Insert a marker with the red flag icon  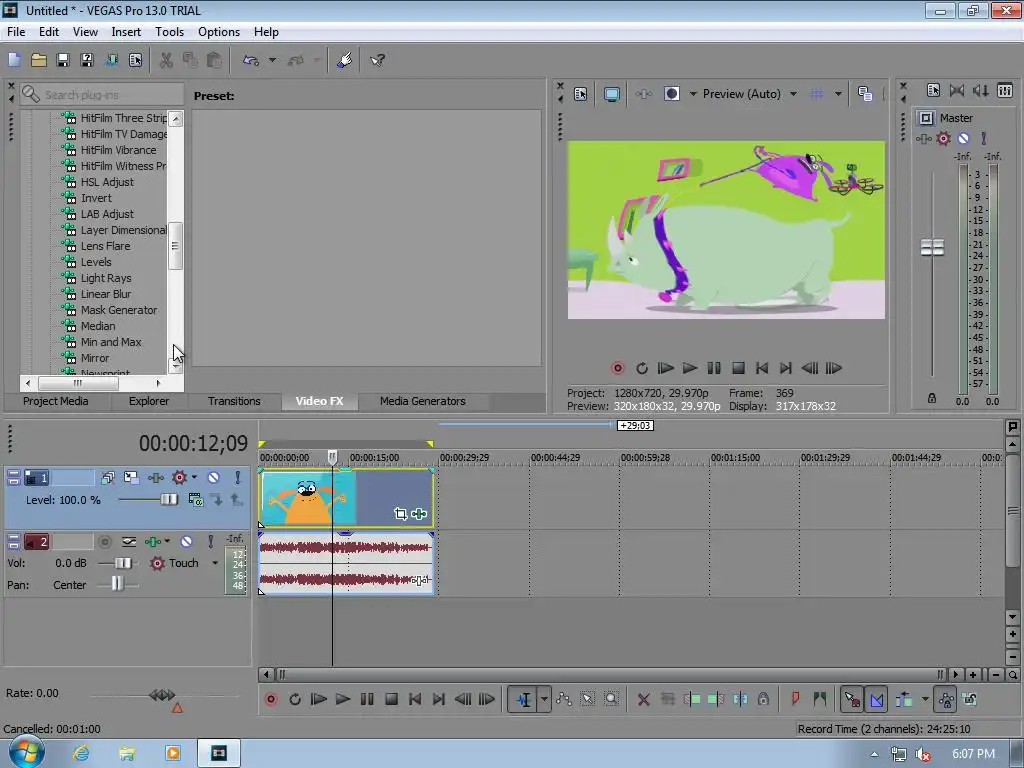[795, 699]
